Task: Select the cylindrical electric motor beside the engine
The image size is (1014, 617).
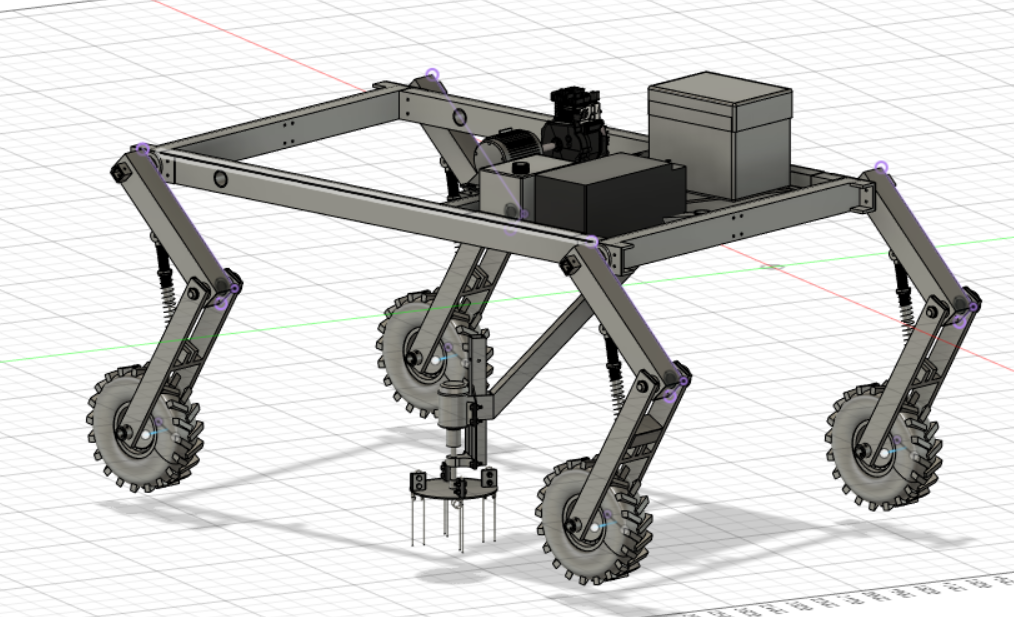Action: pyautogui.click(x=509, y=149)
